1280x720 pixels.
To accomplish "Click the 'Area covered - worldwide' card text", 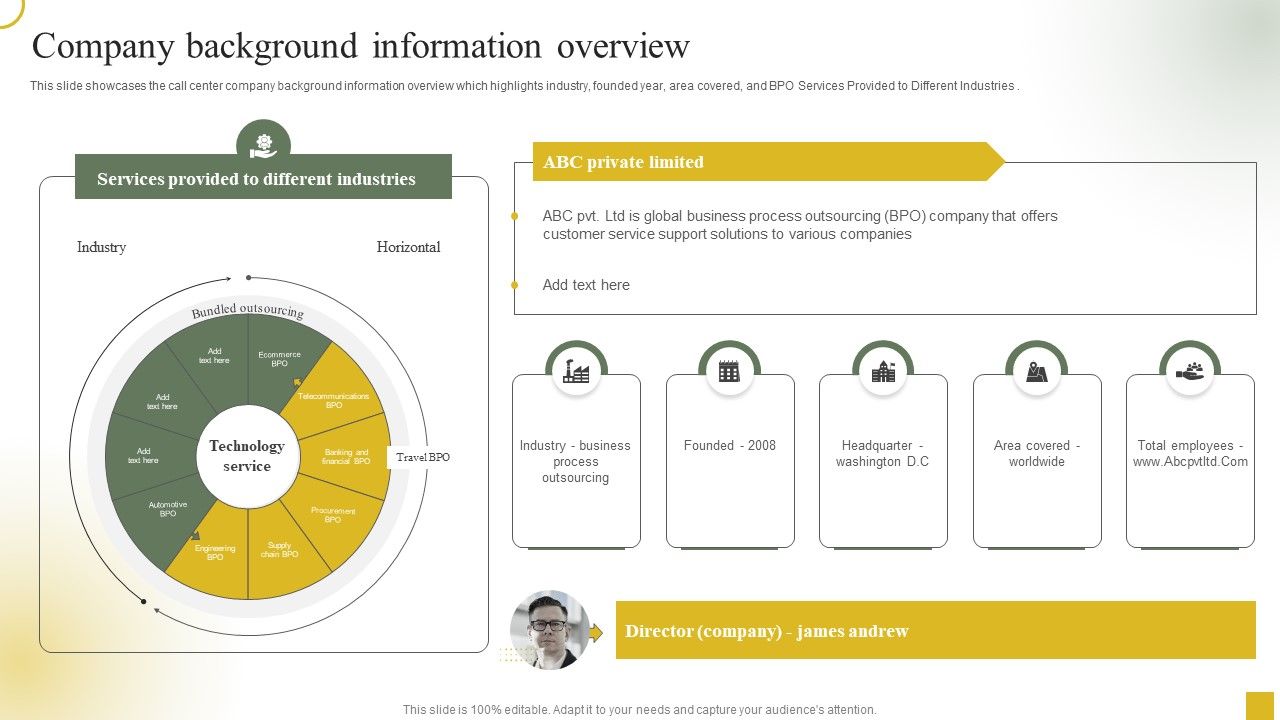I will [1037, 453].
